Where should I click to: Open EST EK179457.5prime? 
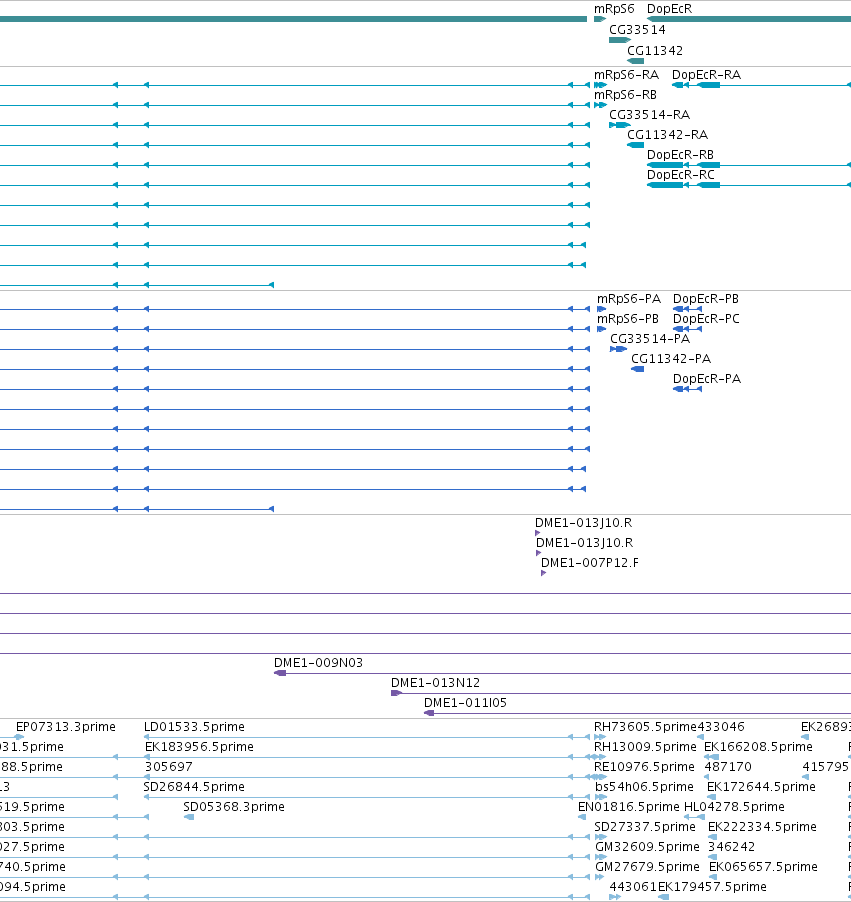pos(712,887)
